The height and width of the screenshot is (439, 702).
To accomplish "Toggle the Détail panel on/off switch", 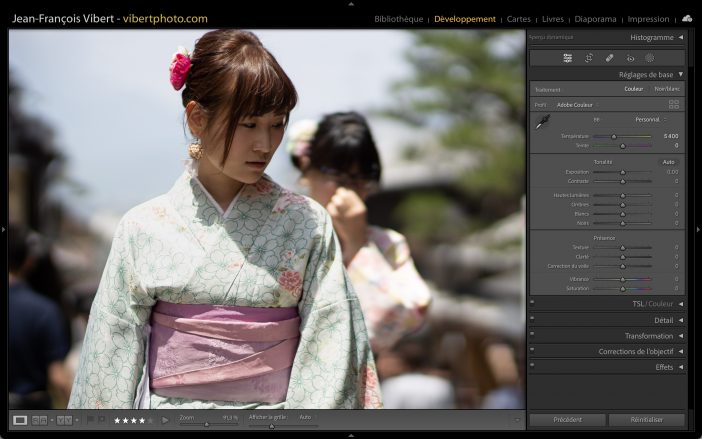I will 532,320.
